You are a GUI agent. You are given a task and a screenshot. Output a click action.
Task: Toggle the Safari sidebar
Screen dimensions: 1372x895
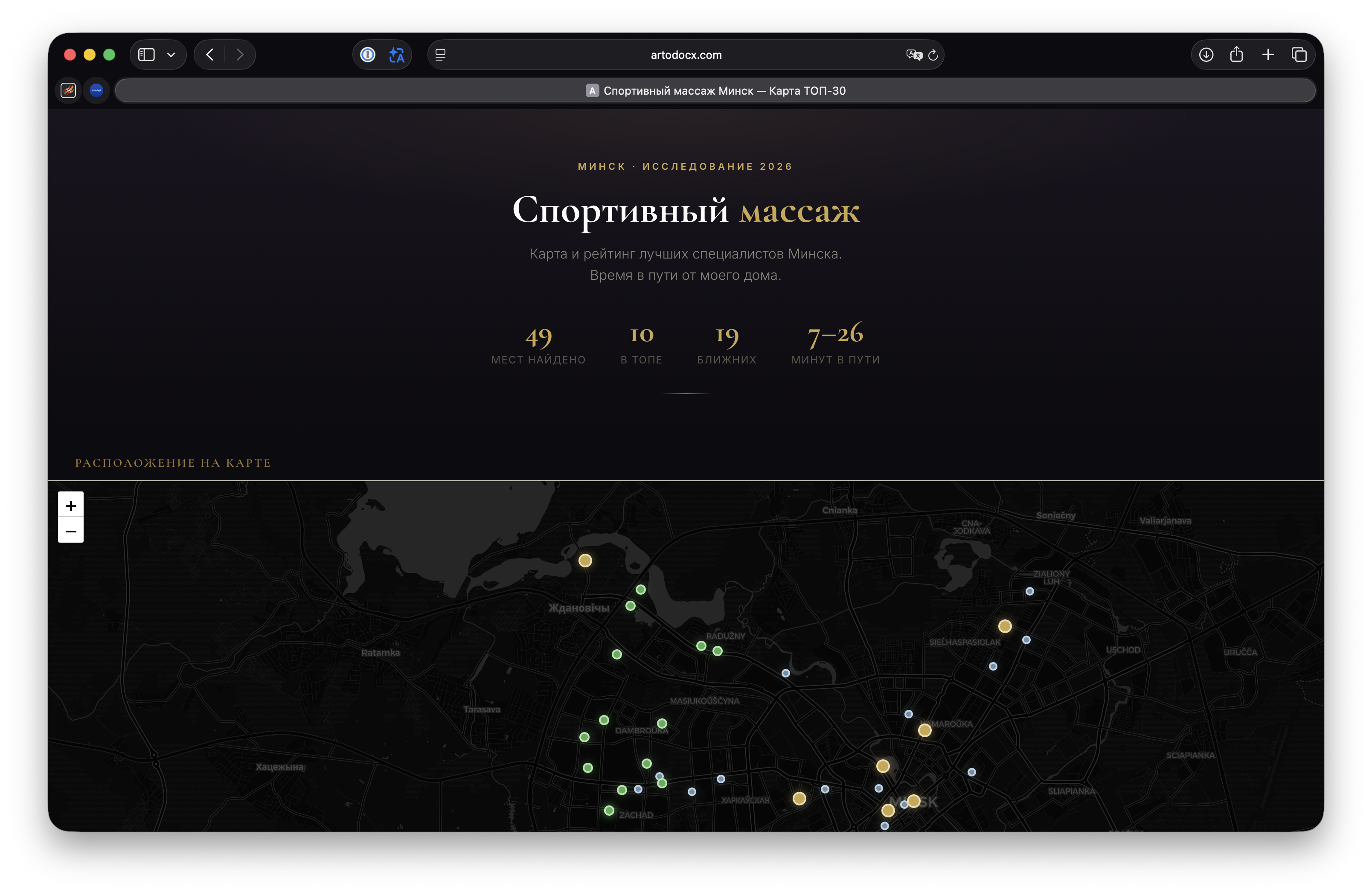pyautogui.click(x=146, y=55)
